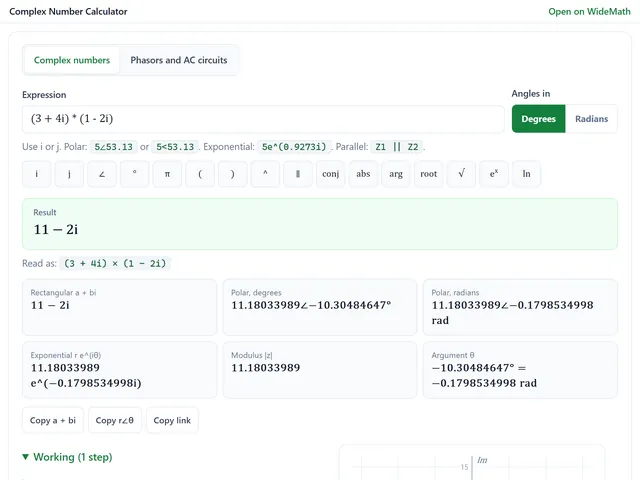This screenshot has width=640, height=480.
Task: Collapse the Working (1 step) section
Action: pyautogui.click(x=67, y=457)
